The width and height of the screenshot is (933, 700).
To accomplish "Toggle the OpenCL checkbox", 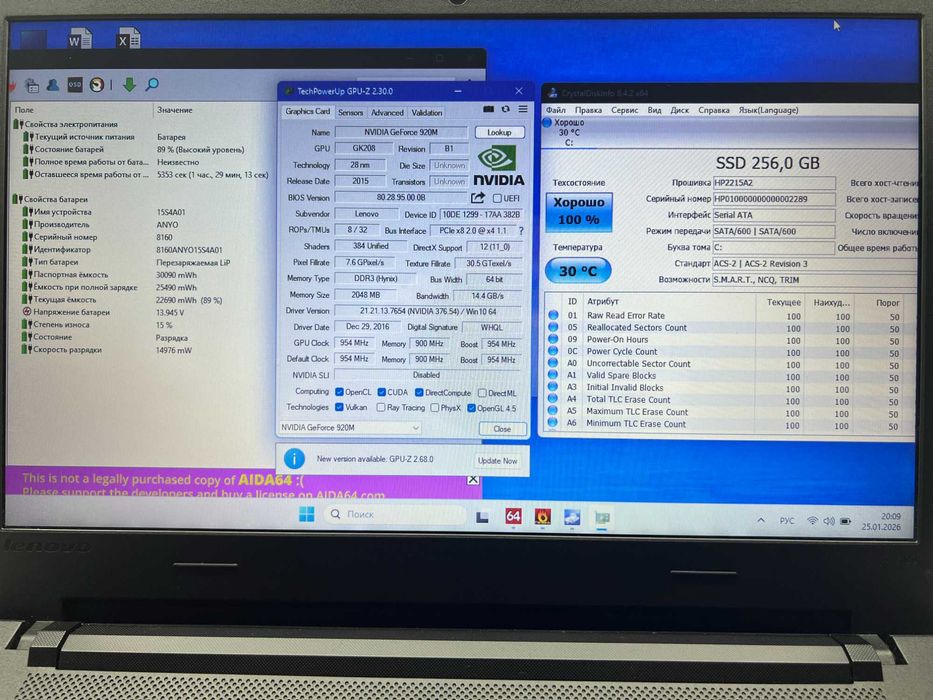I will [x=339, y=392].
